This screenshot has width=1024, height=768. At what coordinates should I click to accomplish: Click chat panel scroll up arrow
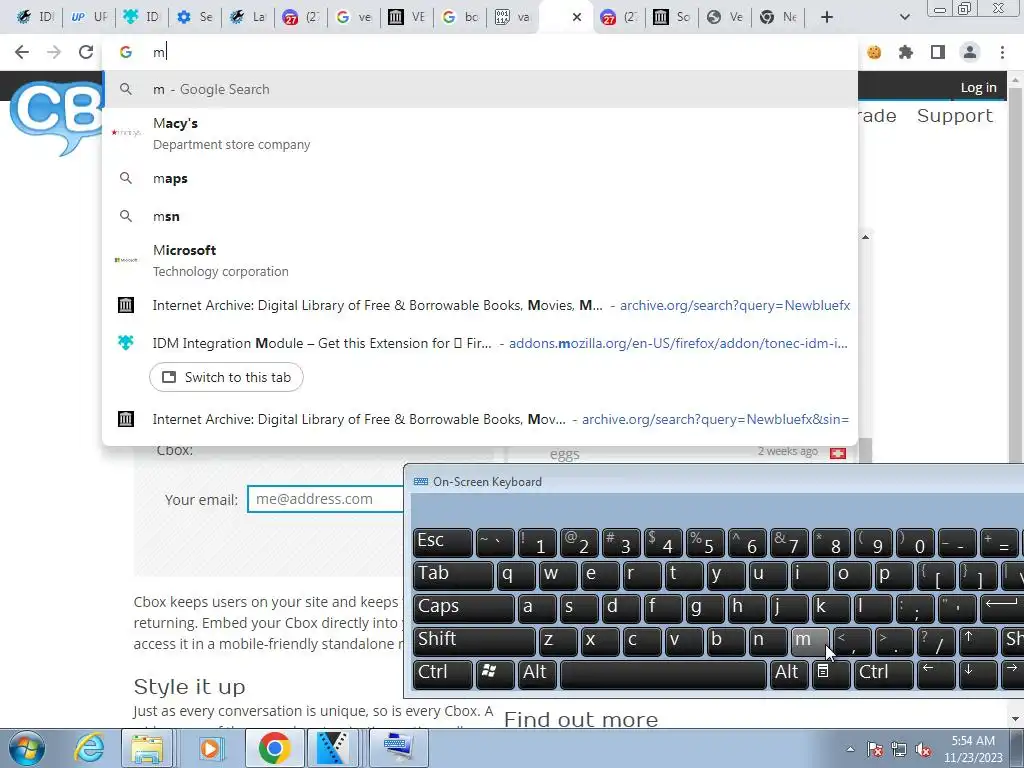click(865, 237)
